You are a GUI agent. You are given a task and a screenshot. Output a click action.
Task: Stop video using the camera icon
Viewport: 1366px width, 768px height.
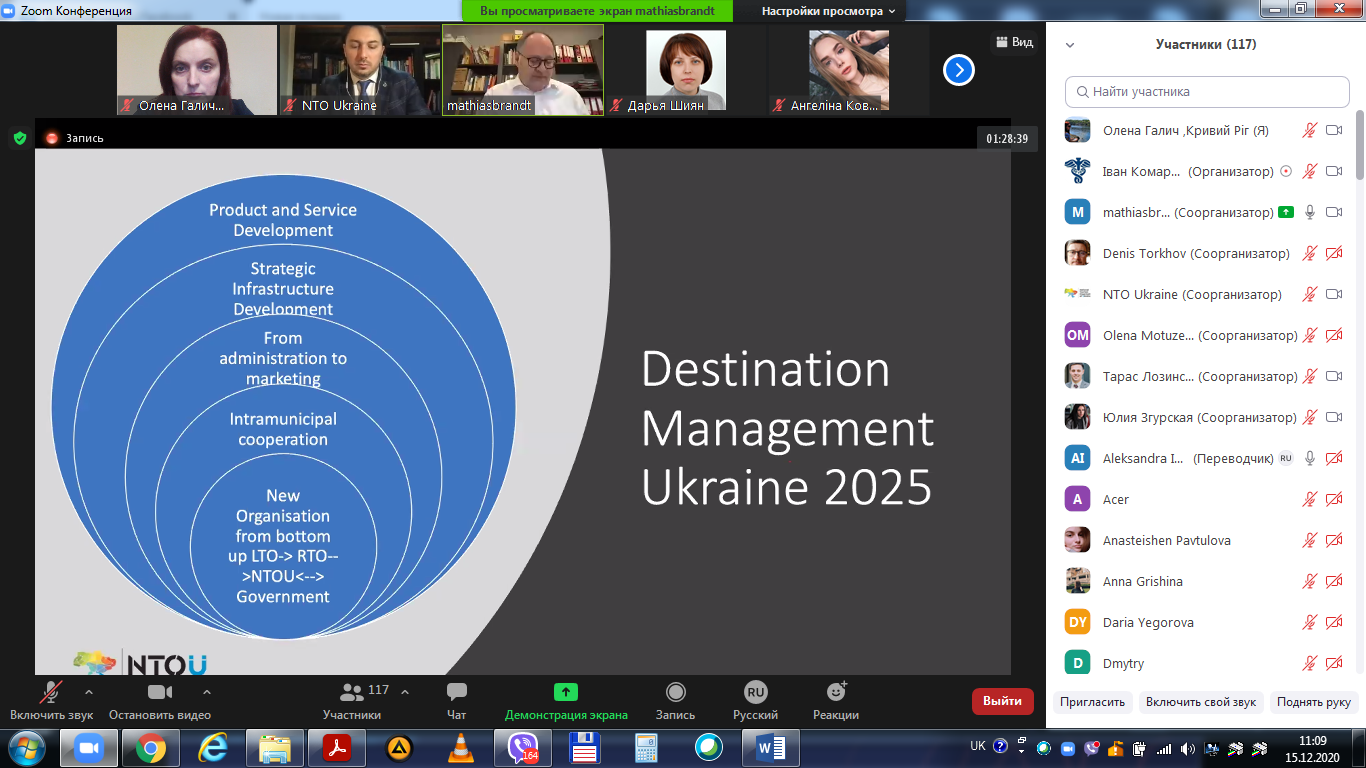pyautogui.click(x=160, y=692)
